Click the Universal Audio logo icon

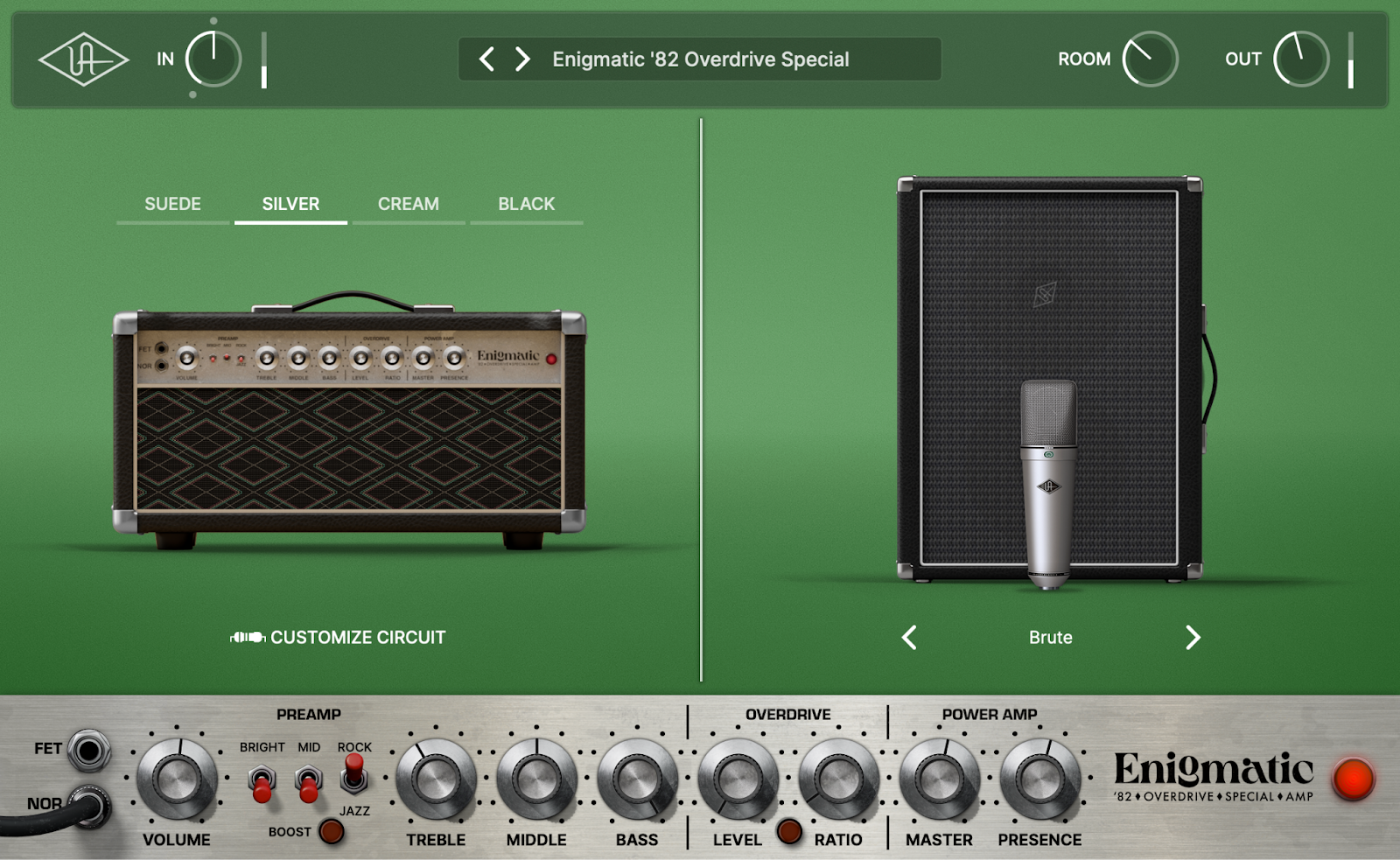coord(83,59)
